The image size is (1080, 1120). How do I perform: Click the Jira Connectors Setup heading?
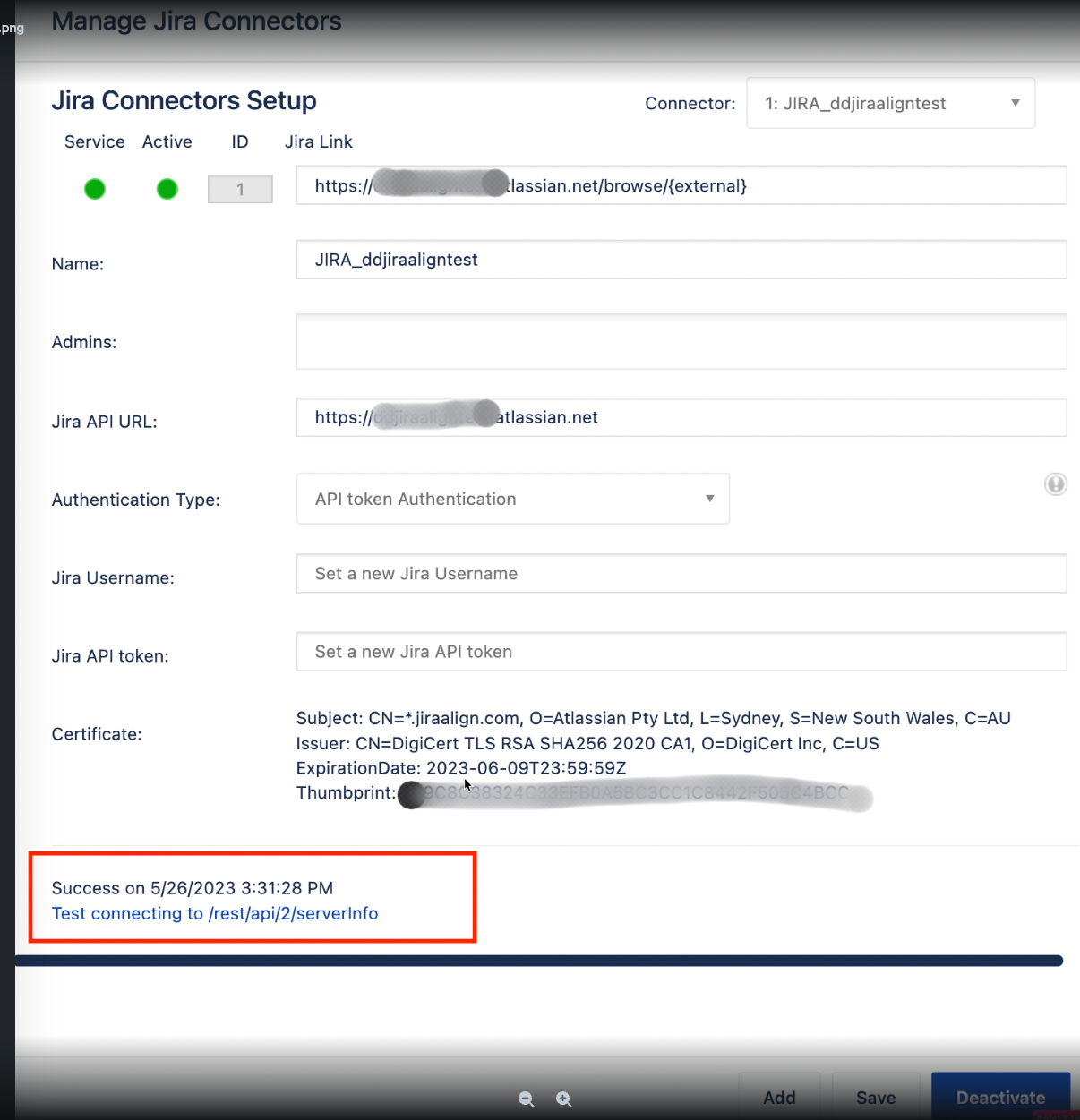184,100
